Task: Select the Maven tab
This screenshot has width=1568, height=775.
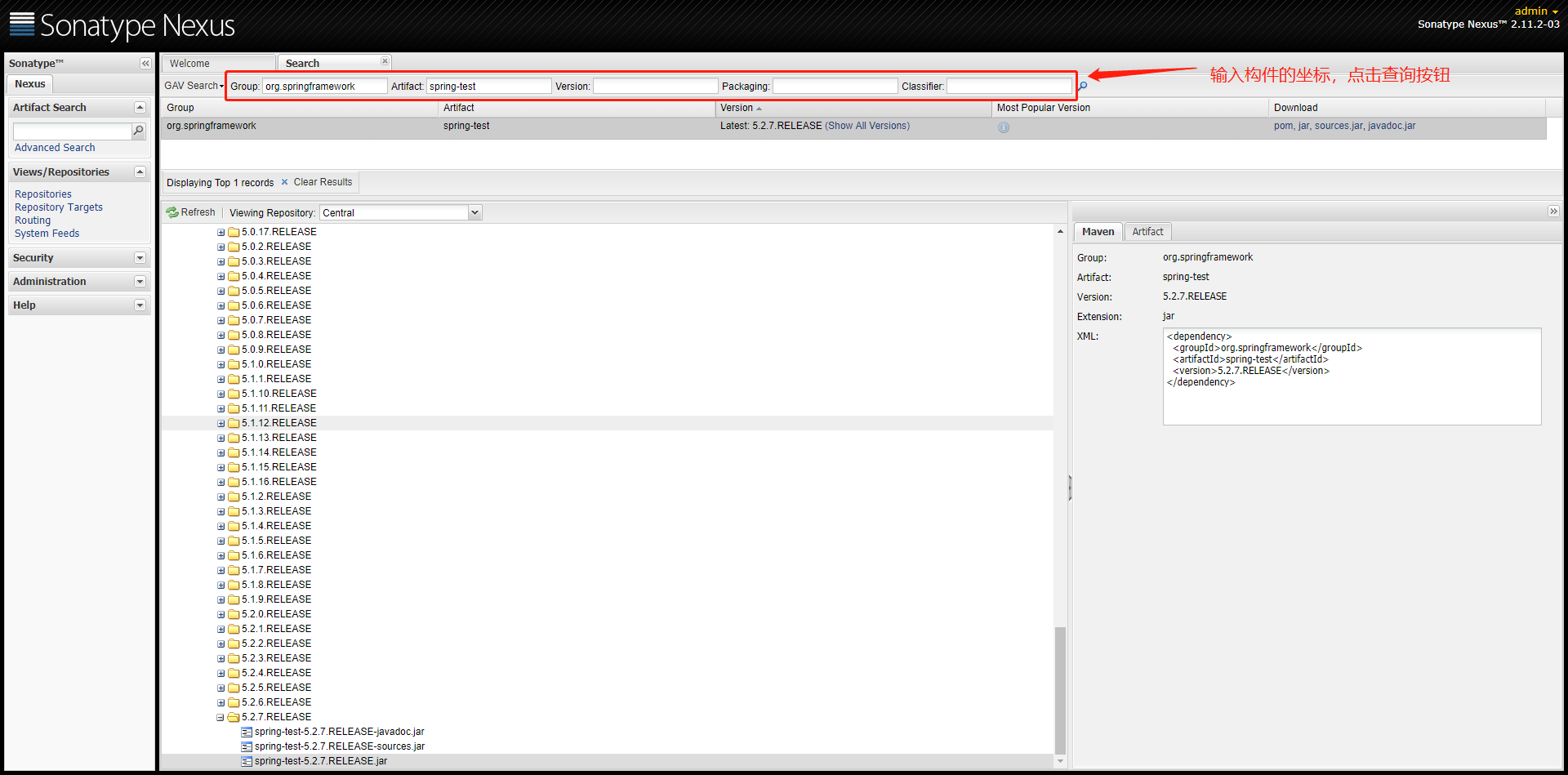Action: (1098, 232)
